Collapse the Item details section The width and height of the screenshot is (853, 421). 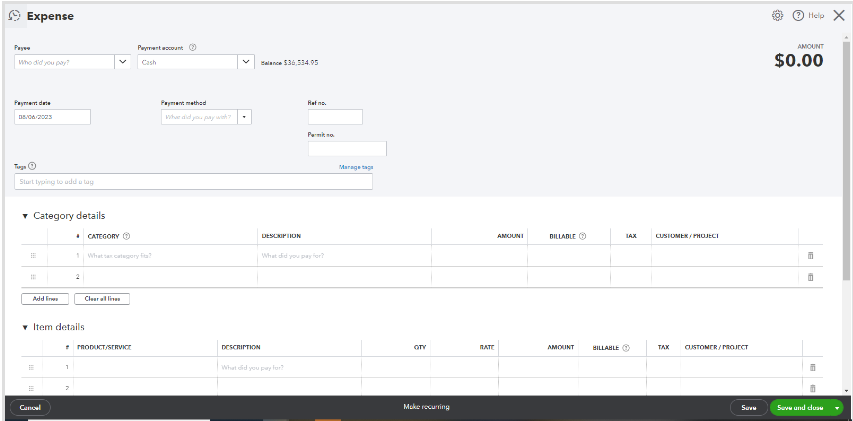(24, 327)
